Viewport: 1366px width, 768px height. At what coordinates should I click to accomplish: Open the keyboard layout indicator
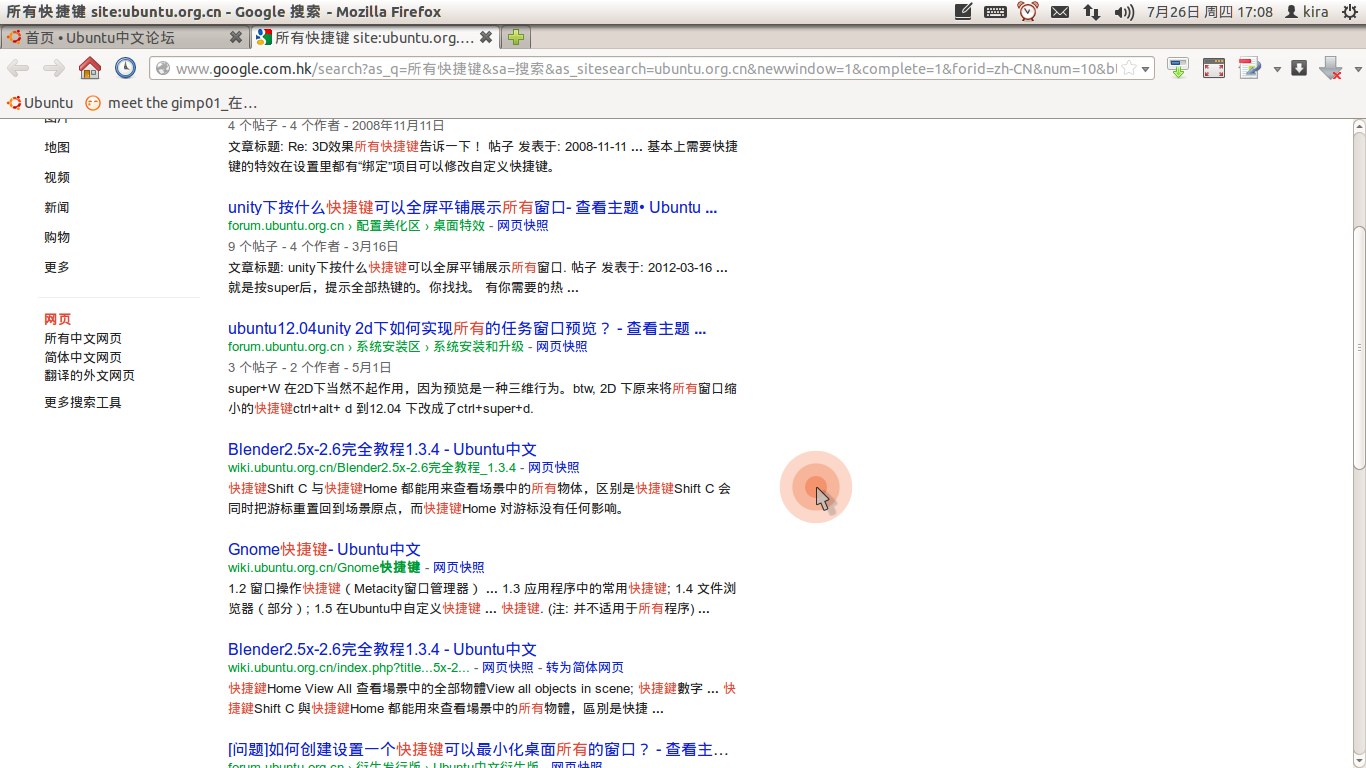(x=995, y=12)
